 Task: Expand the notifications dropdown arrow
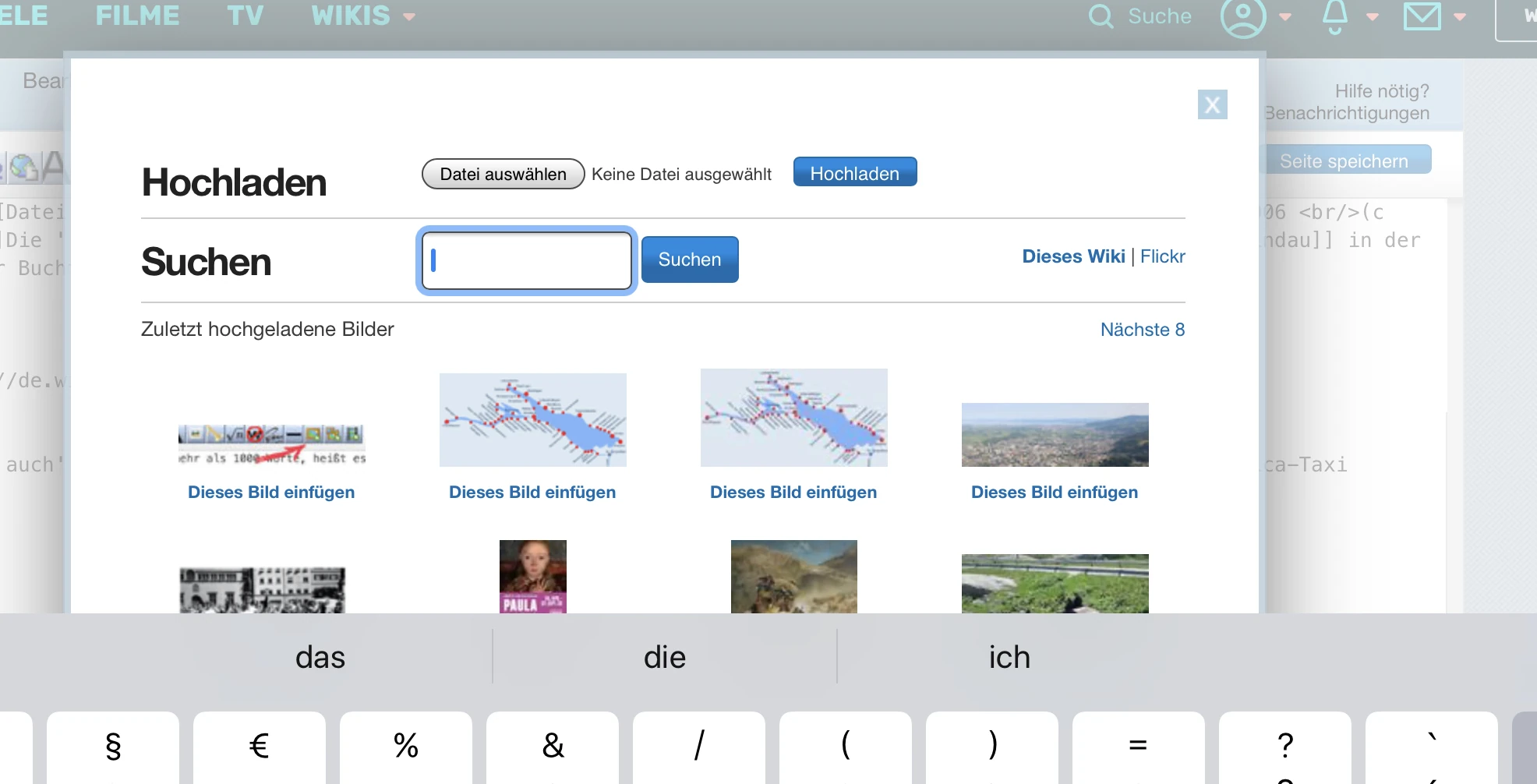[x=1373, y=16]
